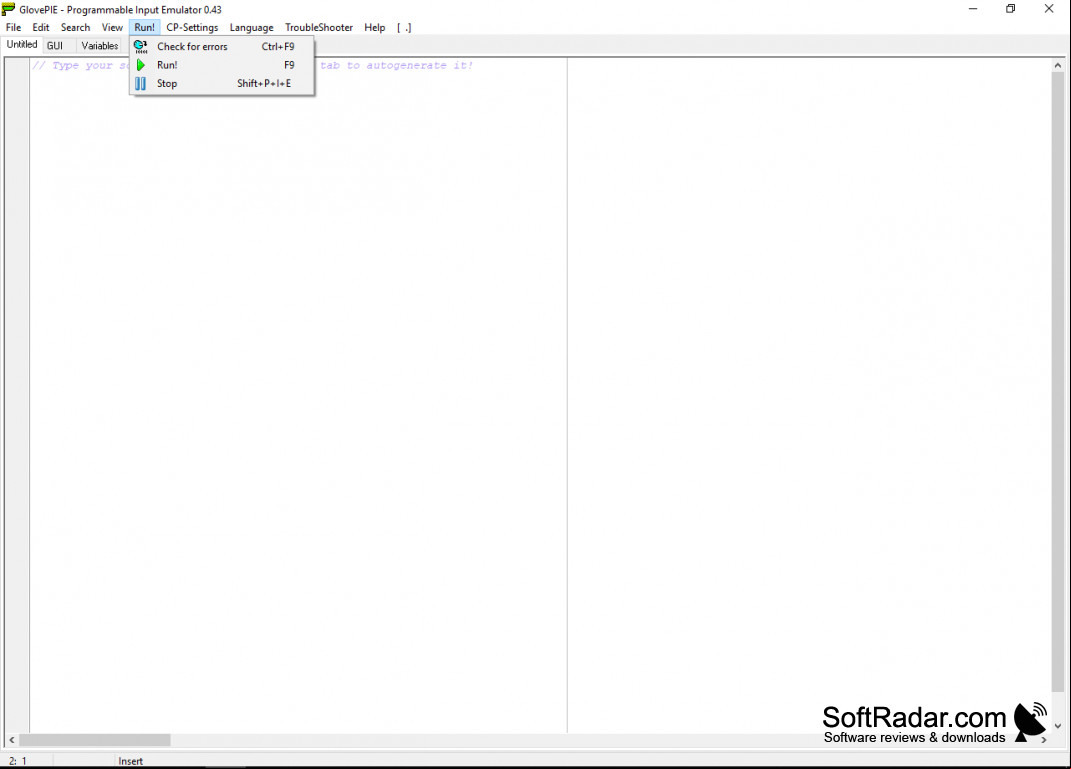Open the Search menu
The width and height of the screenshot is (1071, 769).
75,27
